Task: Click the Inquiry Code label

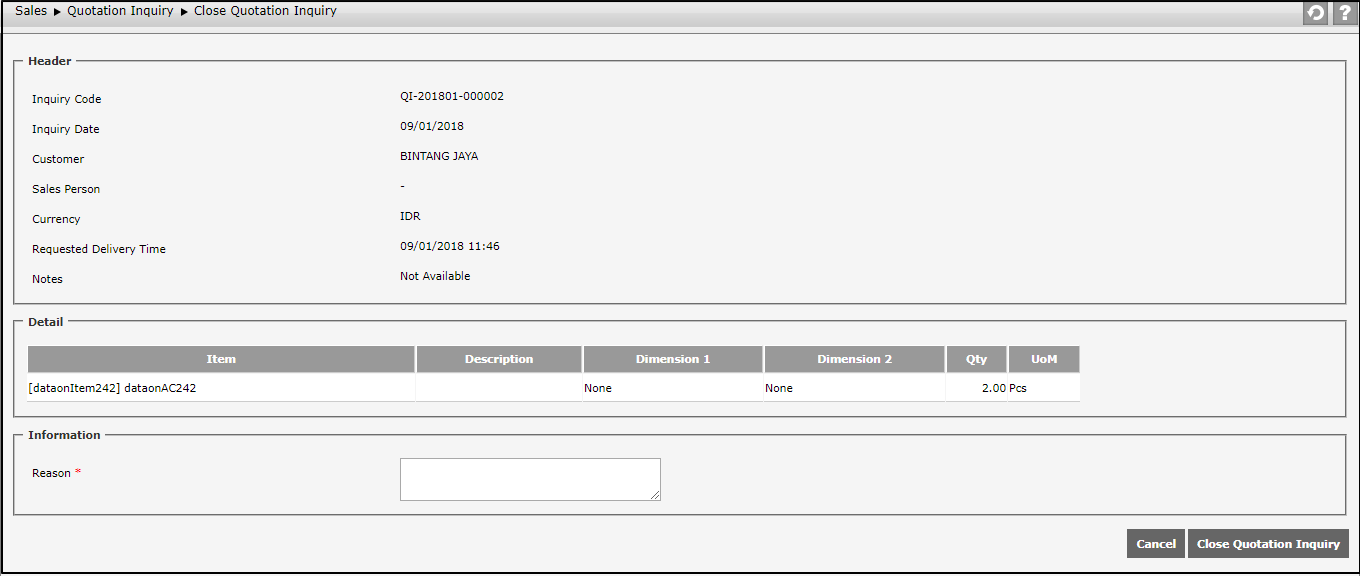Action: [x=67, y=99]
